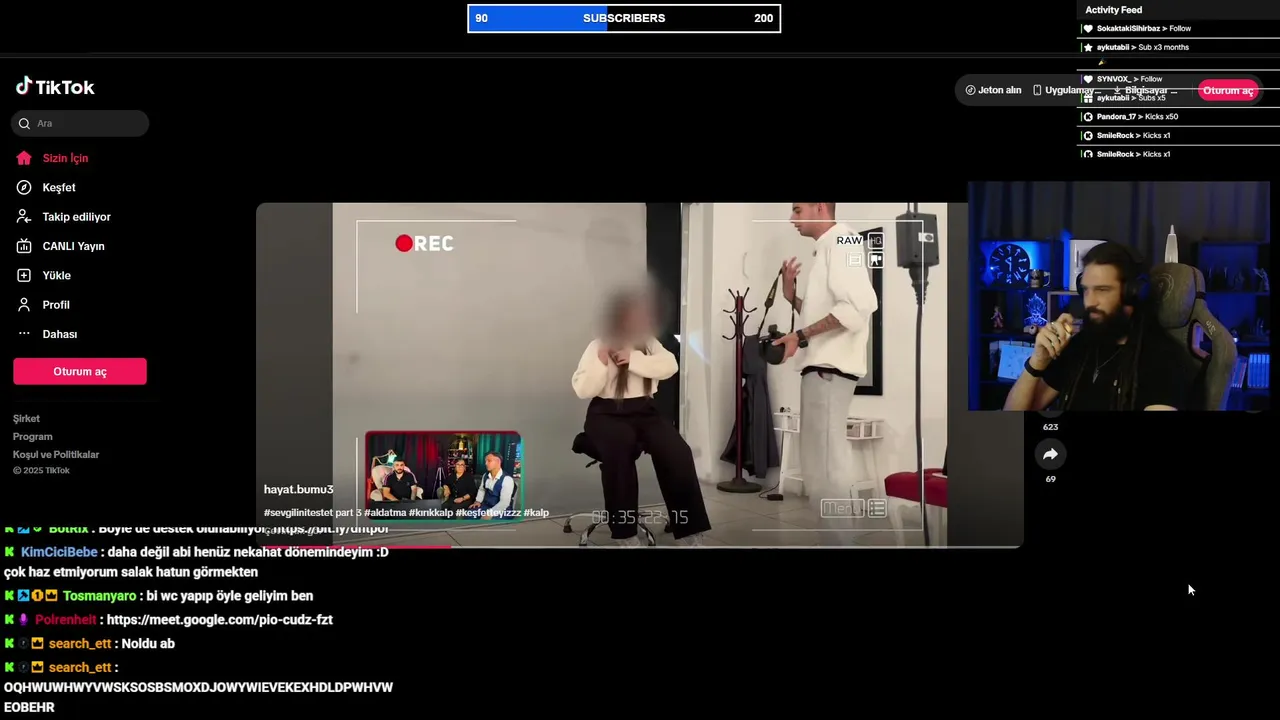Click the #kalp hashtag

pyautogui.click(x=536, y=513)
